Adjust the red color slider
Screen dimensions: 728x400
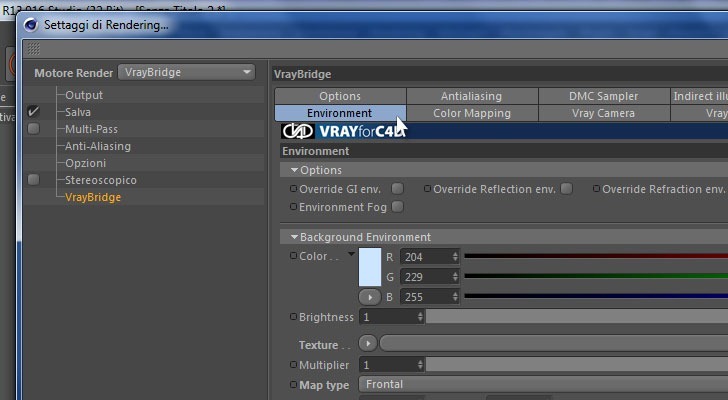click(596, 256)
